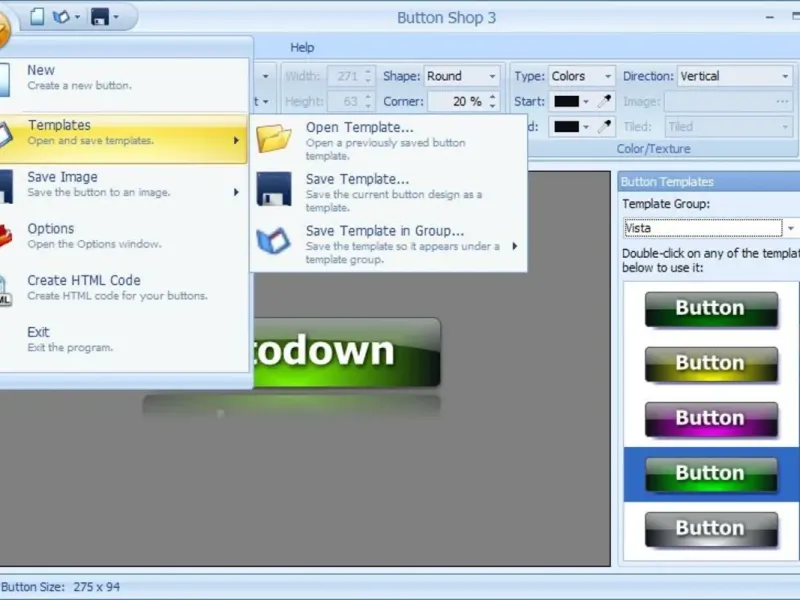Select Open Template... submenu item

point(389,140)
